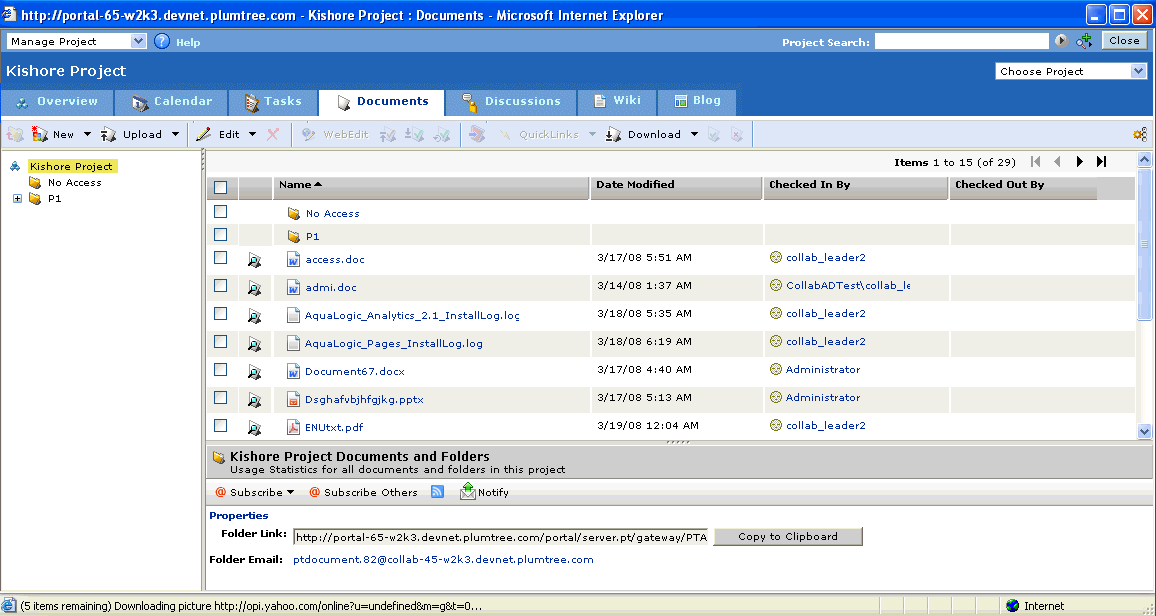Switch to the Tasks tab
Screen dimensions: 1156x616
click(x=273, y=102)
